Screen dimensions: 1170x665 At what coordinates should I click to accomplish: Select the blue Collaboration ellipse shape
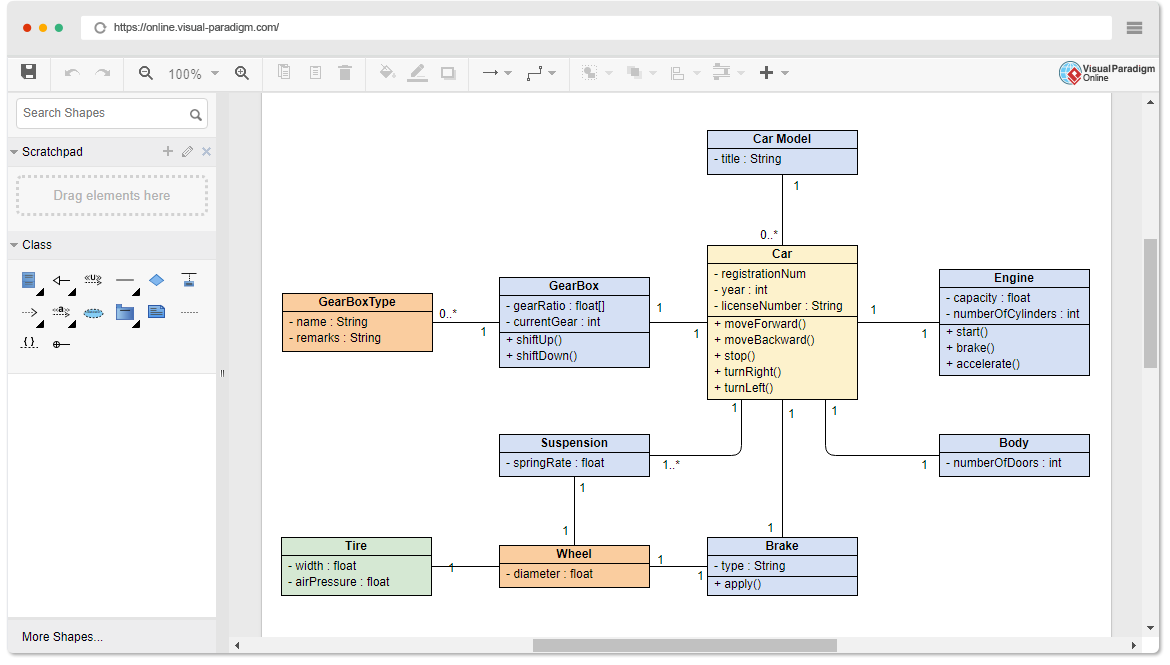(x=93, y=313)
